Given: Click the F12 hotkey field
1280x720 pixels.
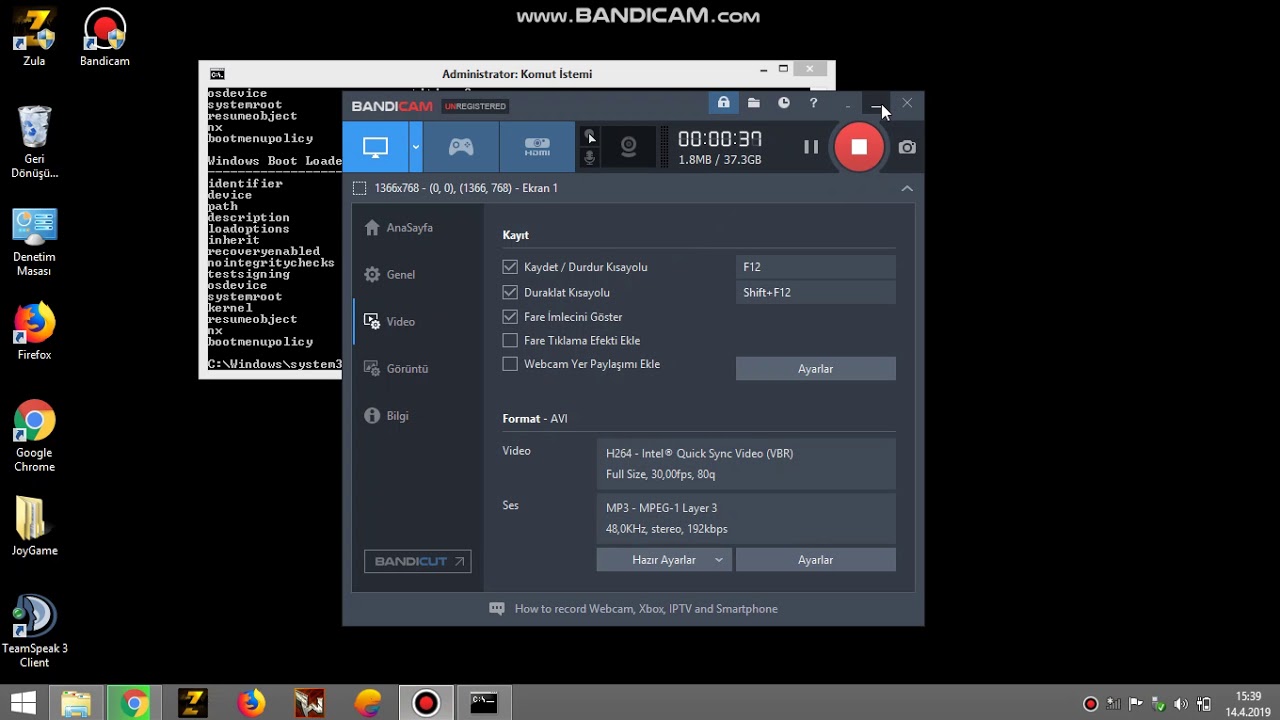Looking at the screenshot, I should [x=816, y=267].
